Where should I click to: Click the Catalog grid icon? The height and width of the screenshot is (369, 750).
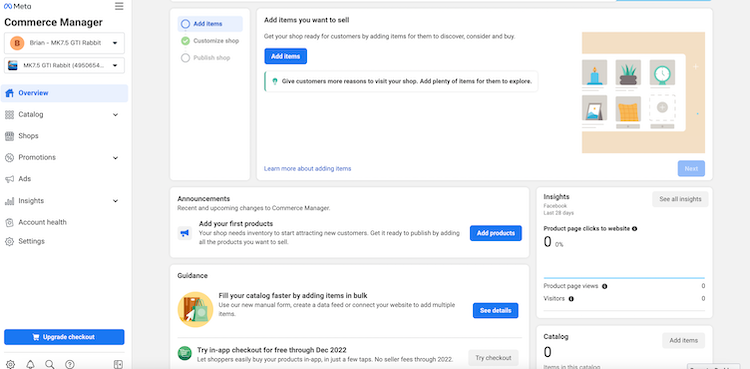click(x=9, y=115)
